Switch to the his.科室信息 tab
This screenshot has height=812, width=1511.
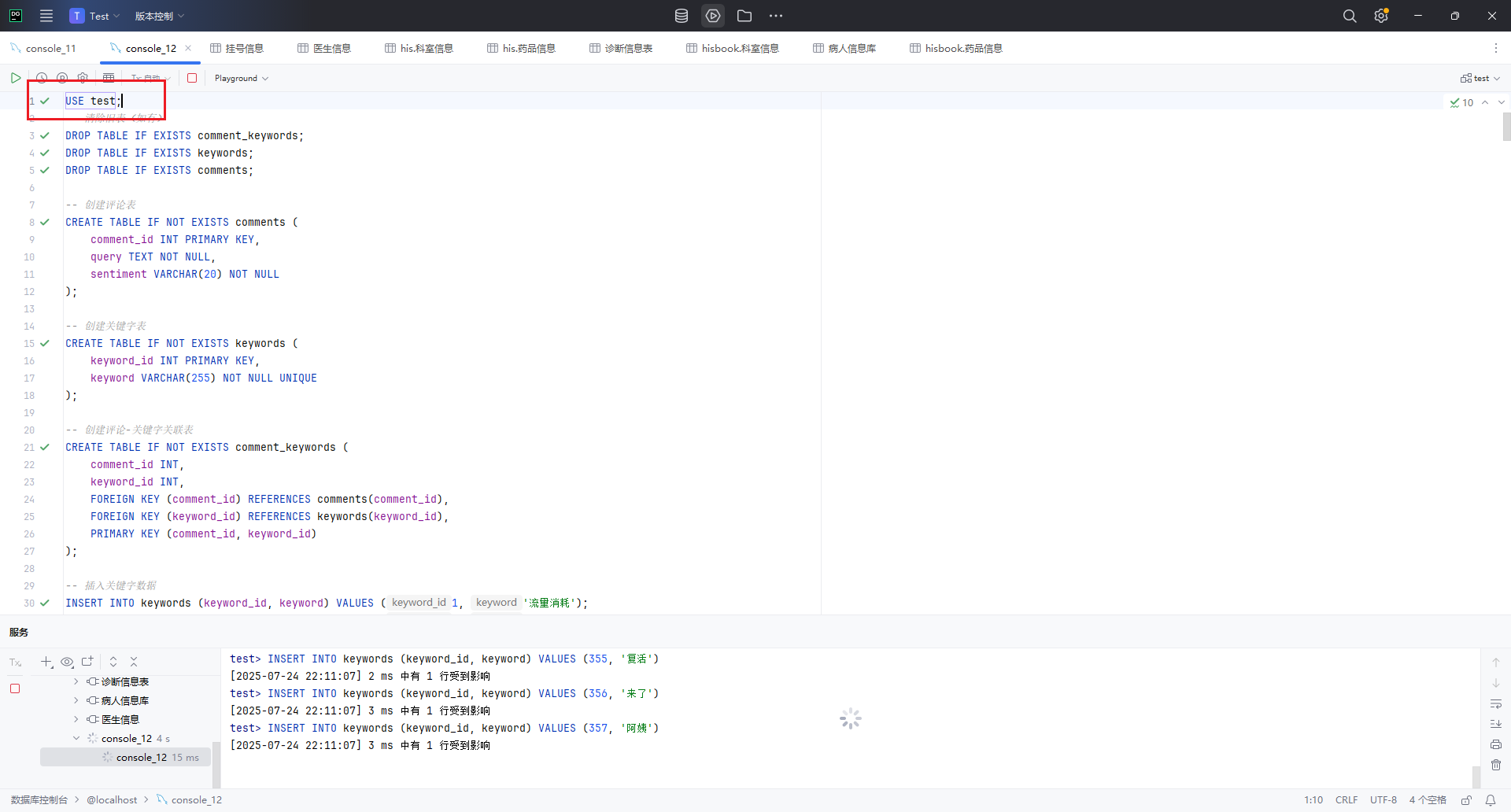[x=425, y=48]
